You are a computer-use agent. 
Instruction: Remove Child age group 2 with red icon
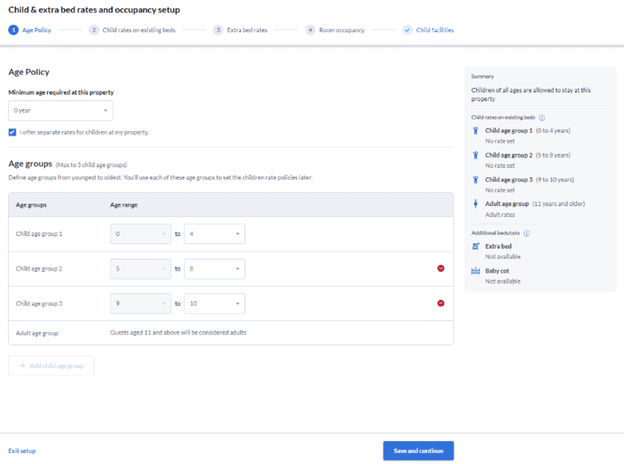coord(441,269)
